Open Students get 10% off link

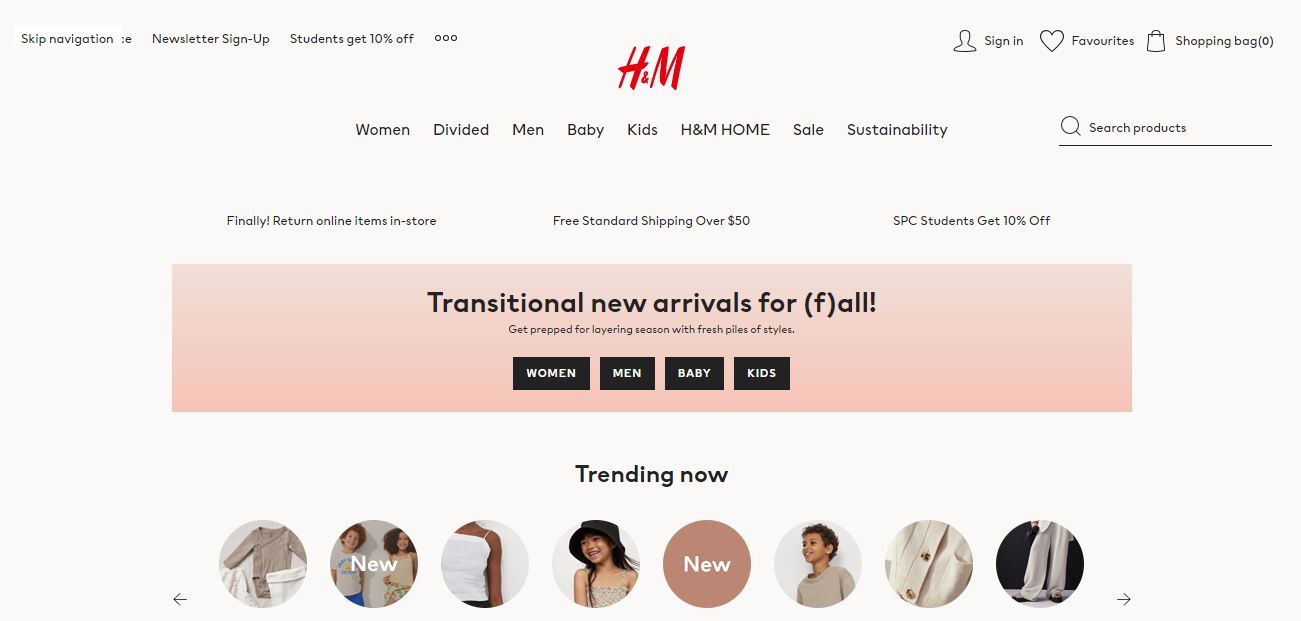point(352,39)
